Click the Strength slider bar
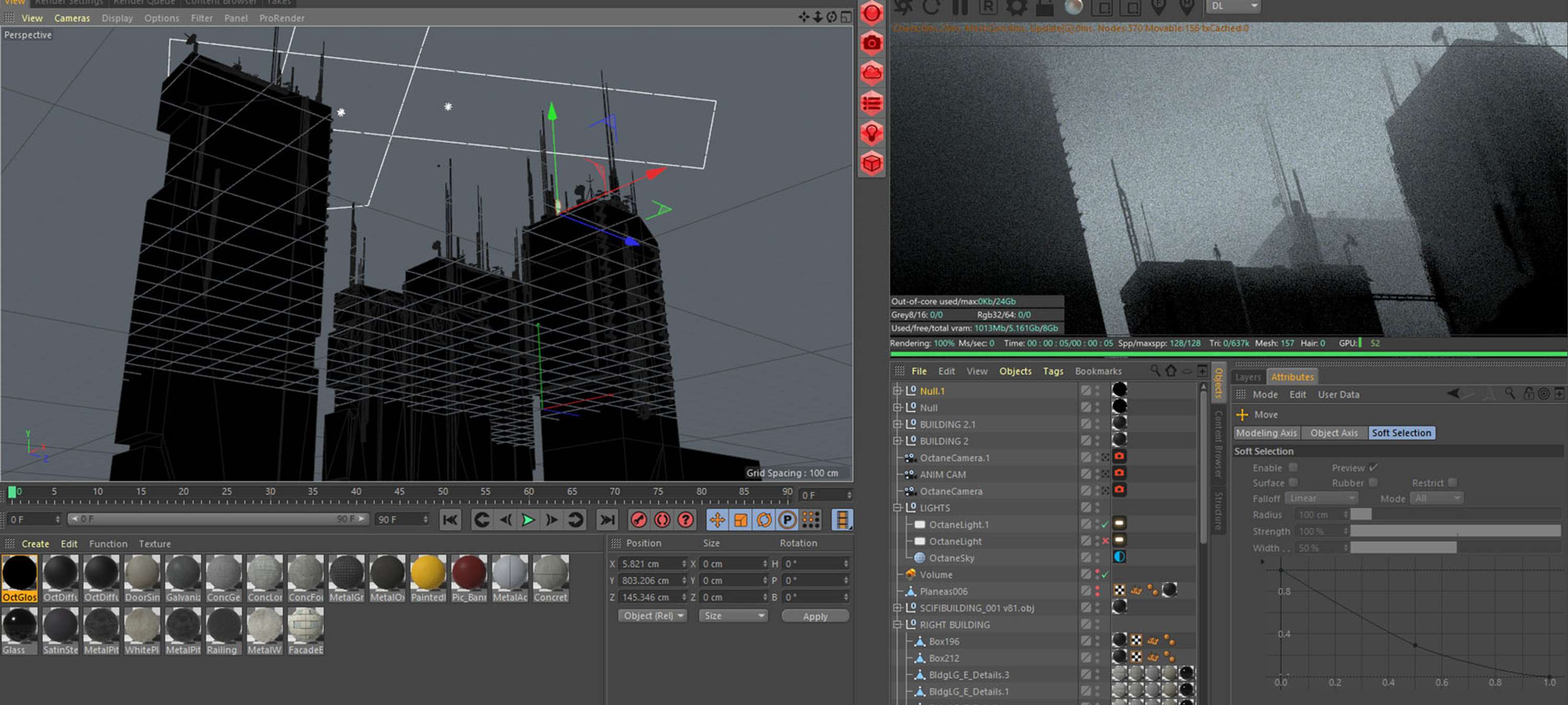 1455,531
